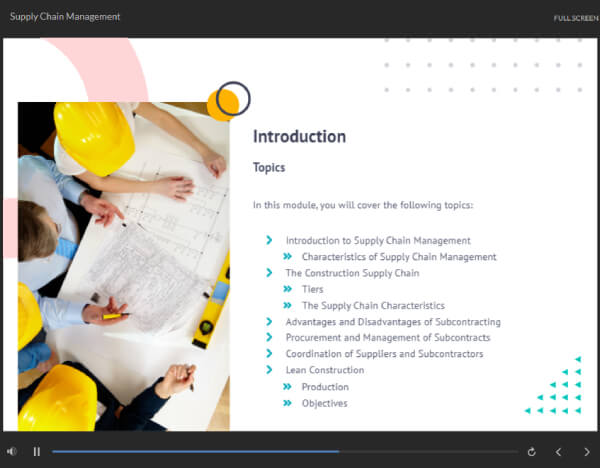Select Characteristics of Supply Chain Management subtopic
600x468 pixels.
click(399, 257)
